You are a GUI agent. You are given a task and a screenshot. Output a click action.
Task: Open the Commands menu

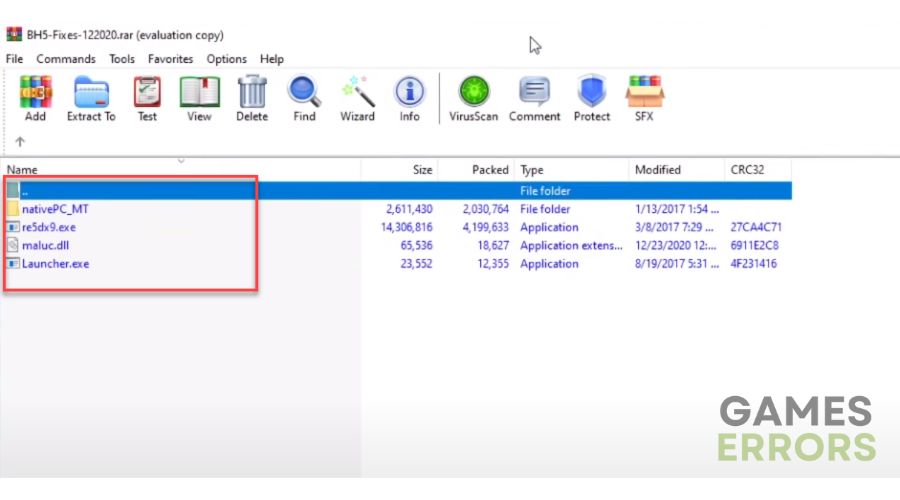[x=66, y=59]
